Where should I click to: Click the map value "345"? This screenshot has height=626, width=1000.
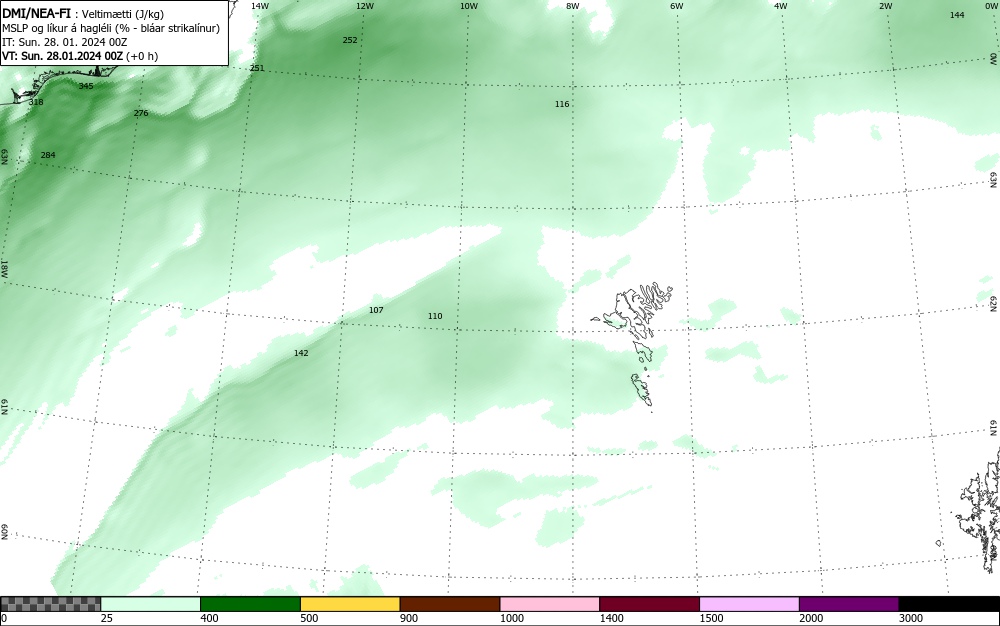click(x=85, y=86)
